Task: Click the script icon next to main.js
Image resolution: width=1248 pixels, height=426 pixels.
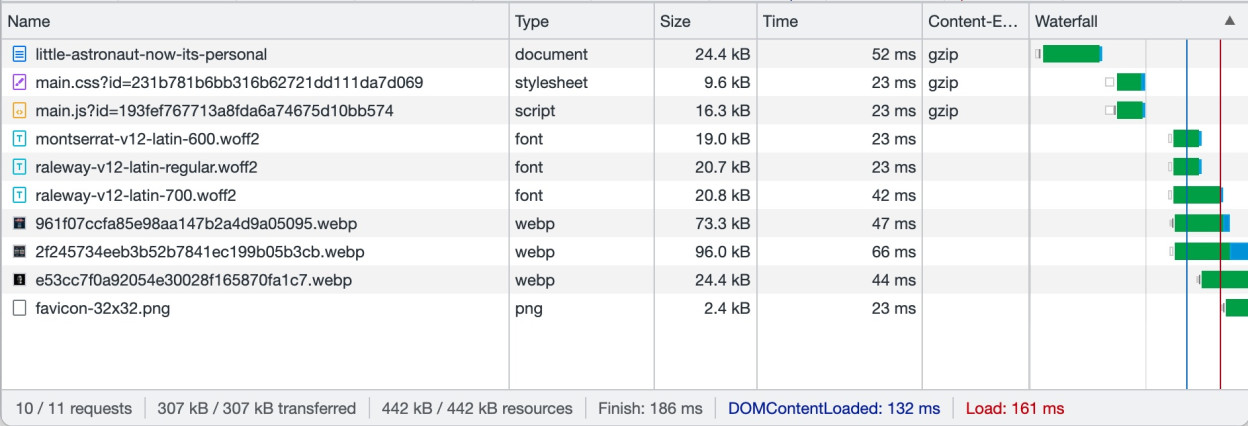Action: click(19, 111)
